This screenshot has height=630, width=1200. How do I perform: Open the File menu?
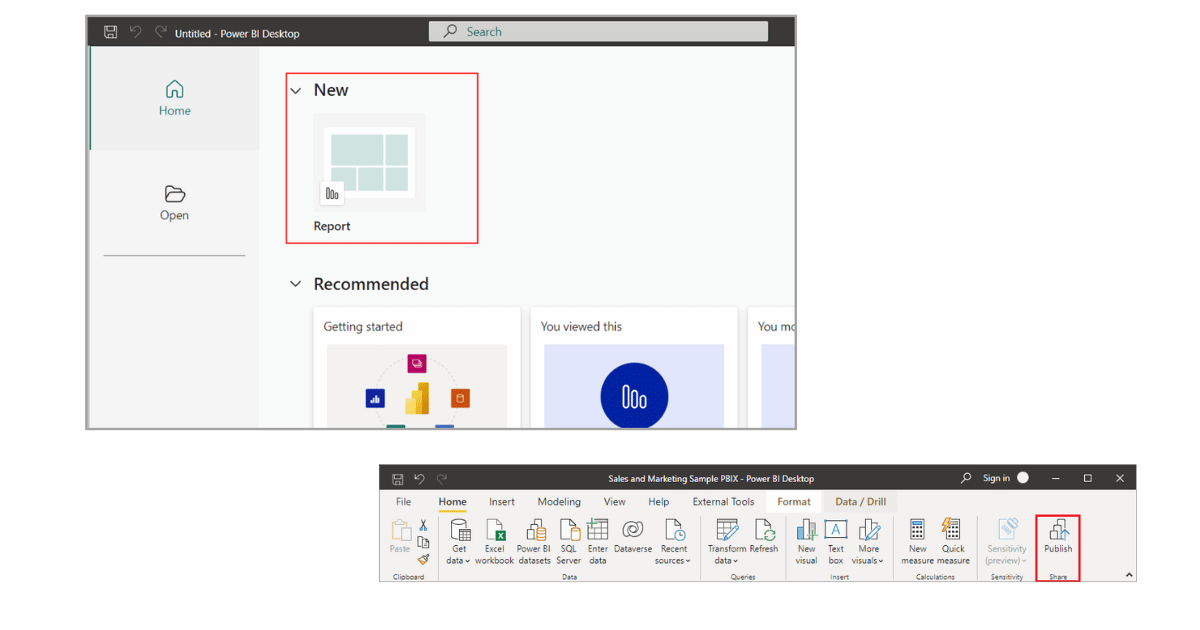point(403,502)
